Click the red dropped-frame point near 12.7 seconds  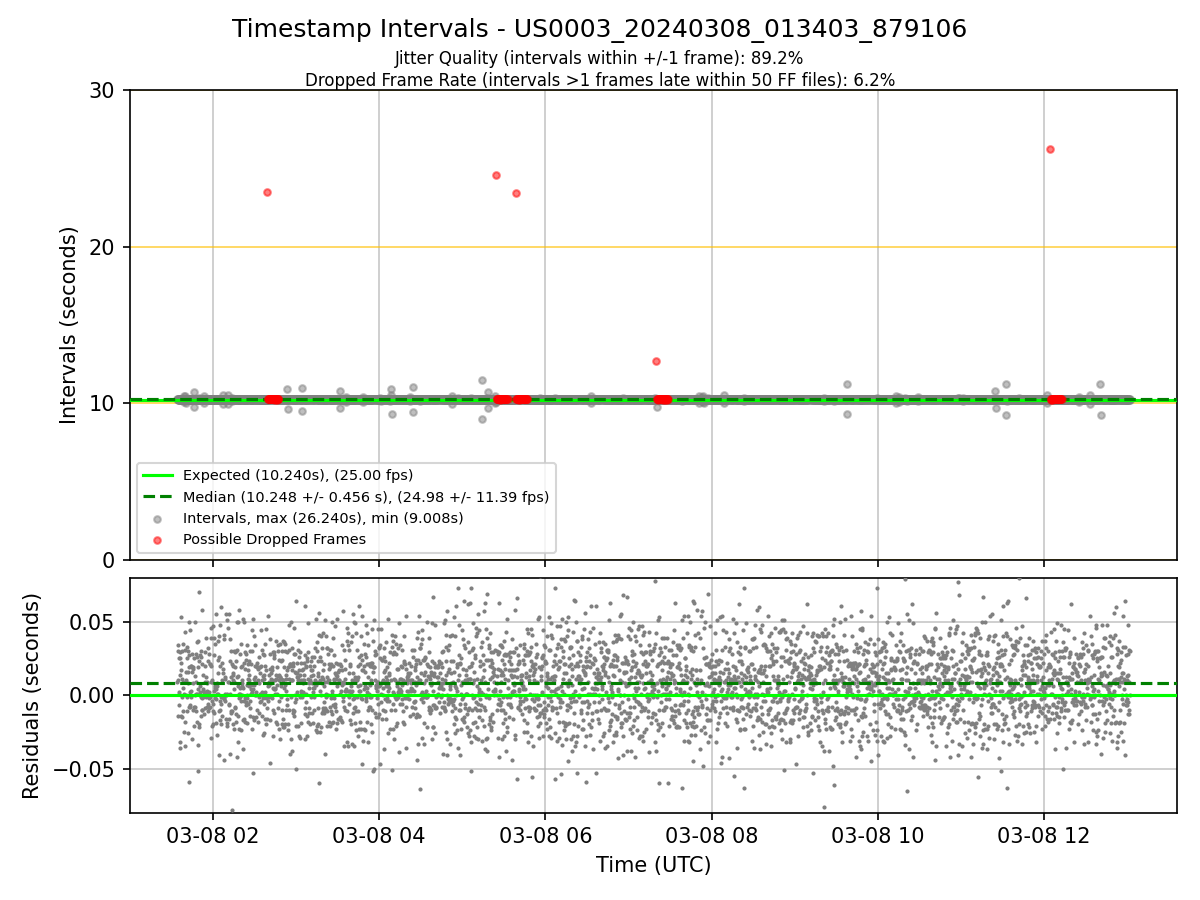656,361
